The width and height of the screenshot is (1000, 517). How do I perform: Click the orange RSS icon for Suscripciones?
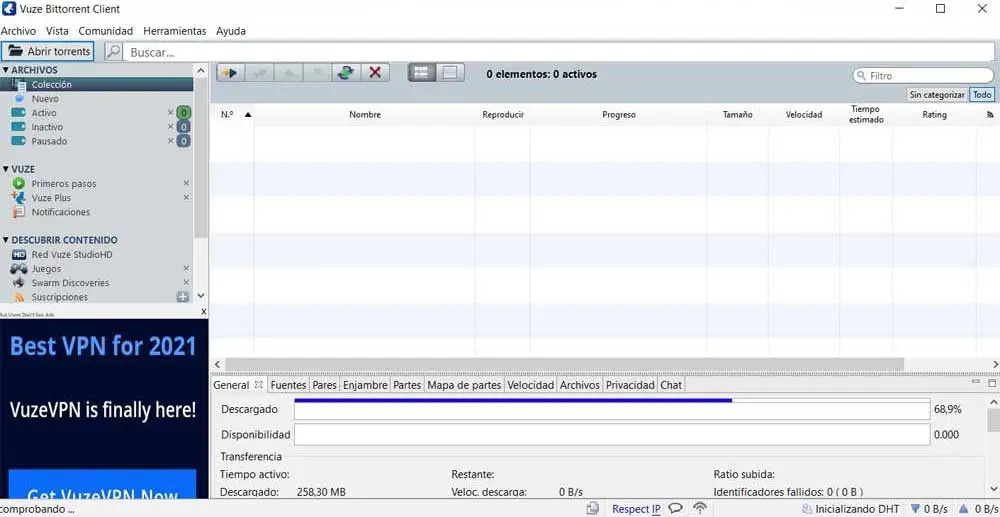pos(19,297)
